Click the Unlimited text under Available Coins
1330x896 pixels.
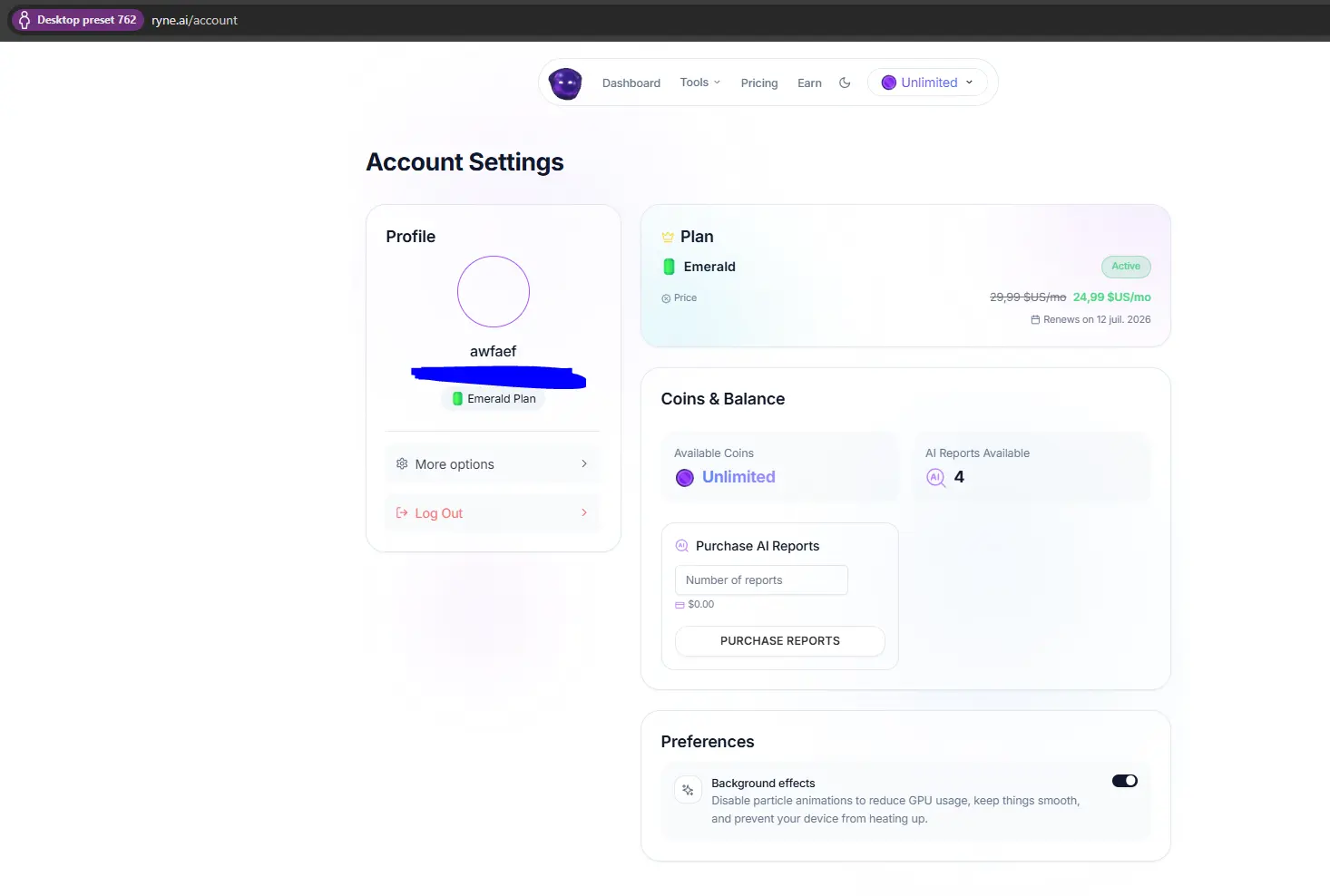[738, 477]
